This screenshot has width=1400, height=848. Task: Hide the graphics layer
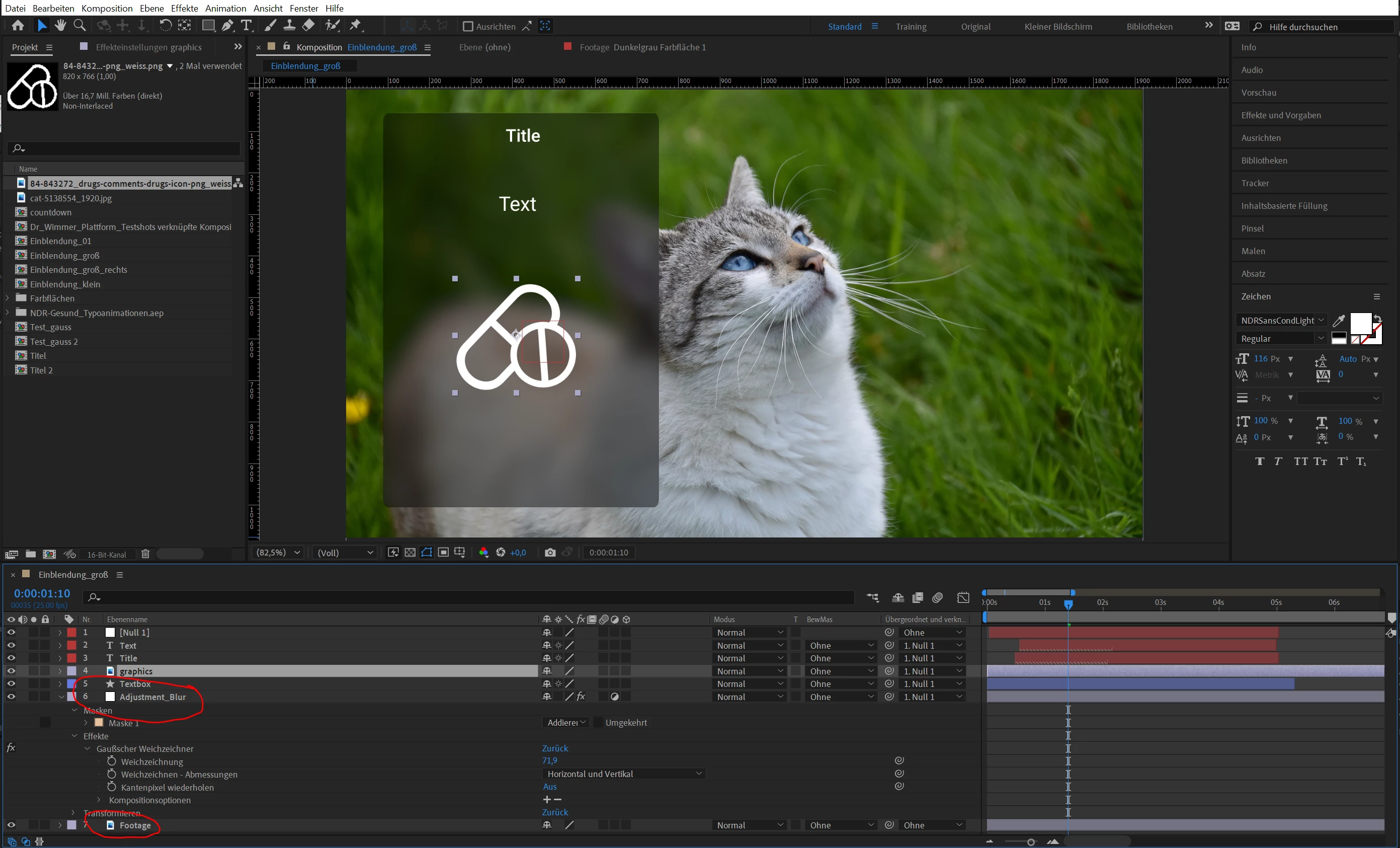pos(11,671)
